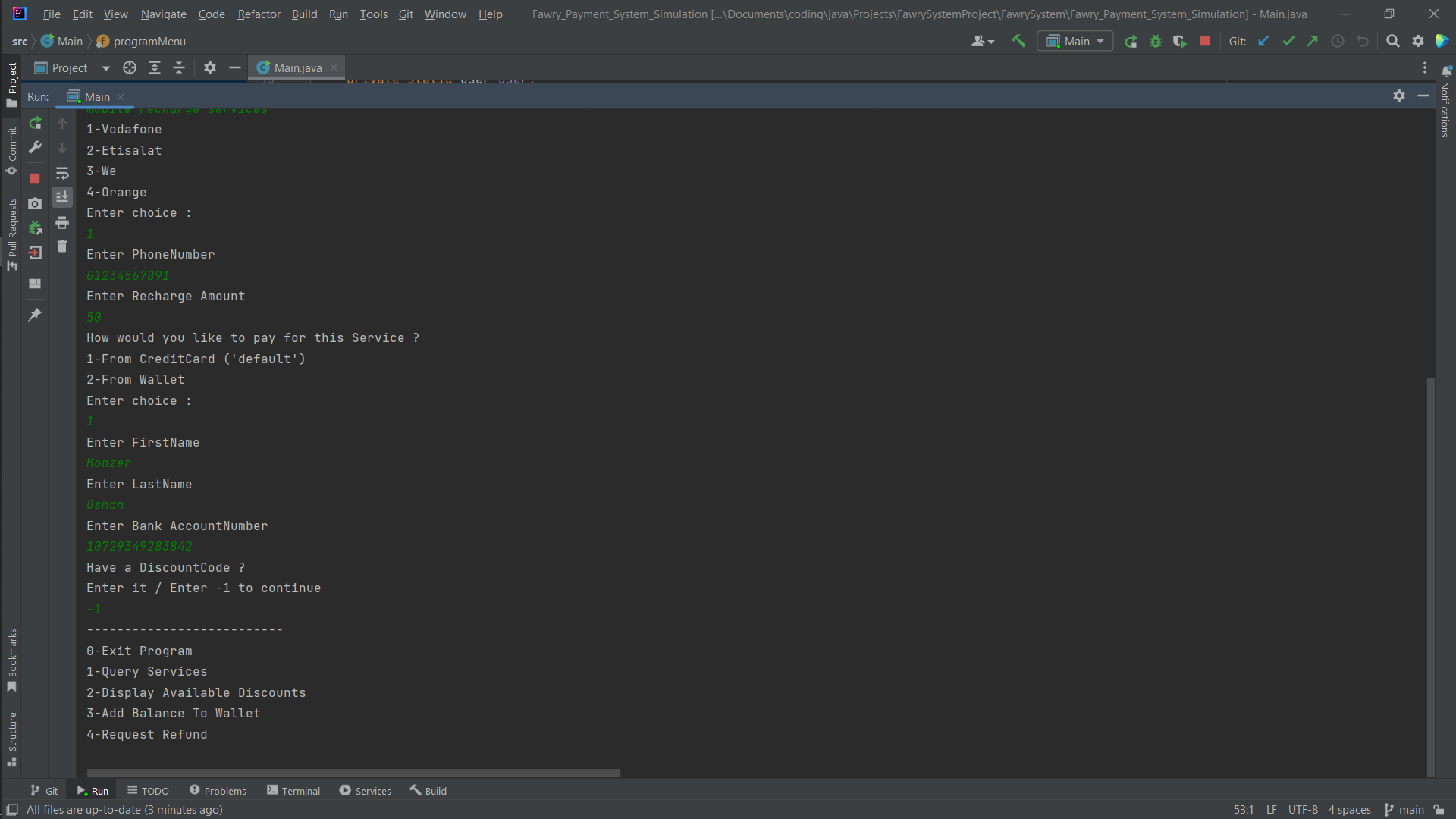
Task: Open the Services tool window
Action: pyautogui.click(x=372, y=790)
